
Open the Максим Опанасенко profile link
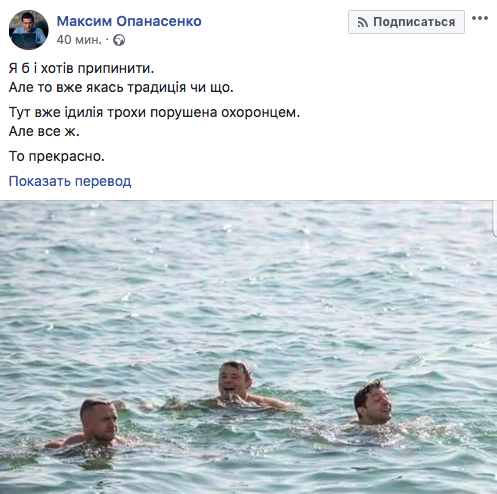click(x=129, y=21)
